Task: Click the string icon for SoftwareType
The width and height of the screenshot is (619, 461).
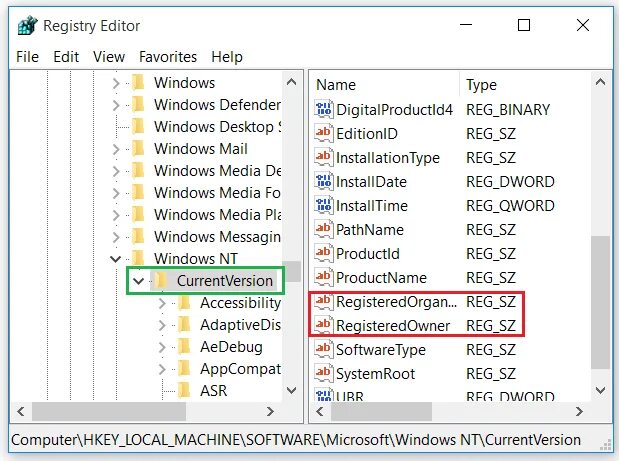Action: click(324, 349)
